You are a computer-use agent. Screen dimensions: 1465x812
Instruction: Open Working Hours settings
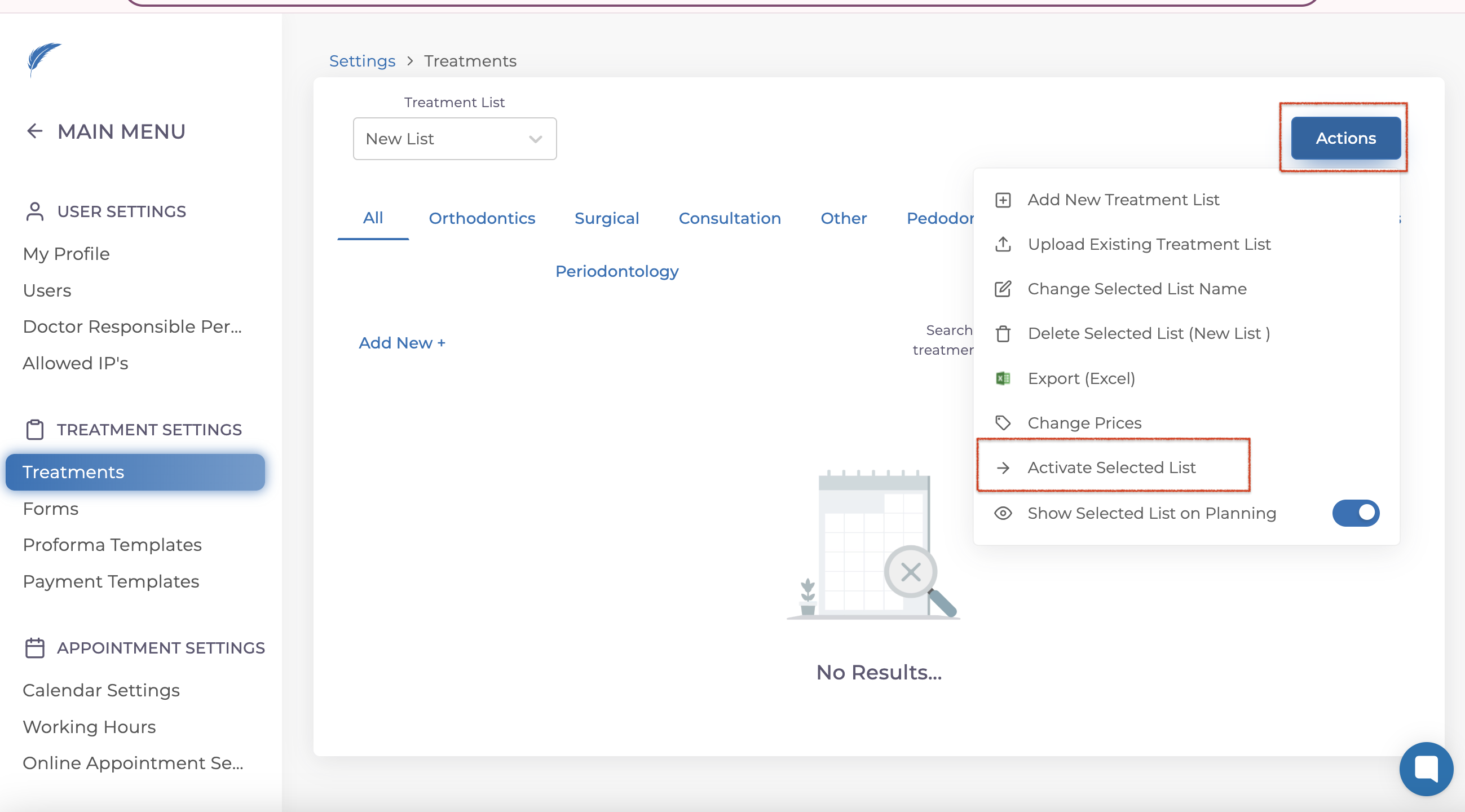89,727
